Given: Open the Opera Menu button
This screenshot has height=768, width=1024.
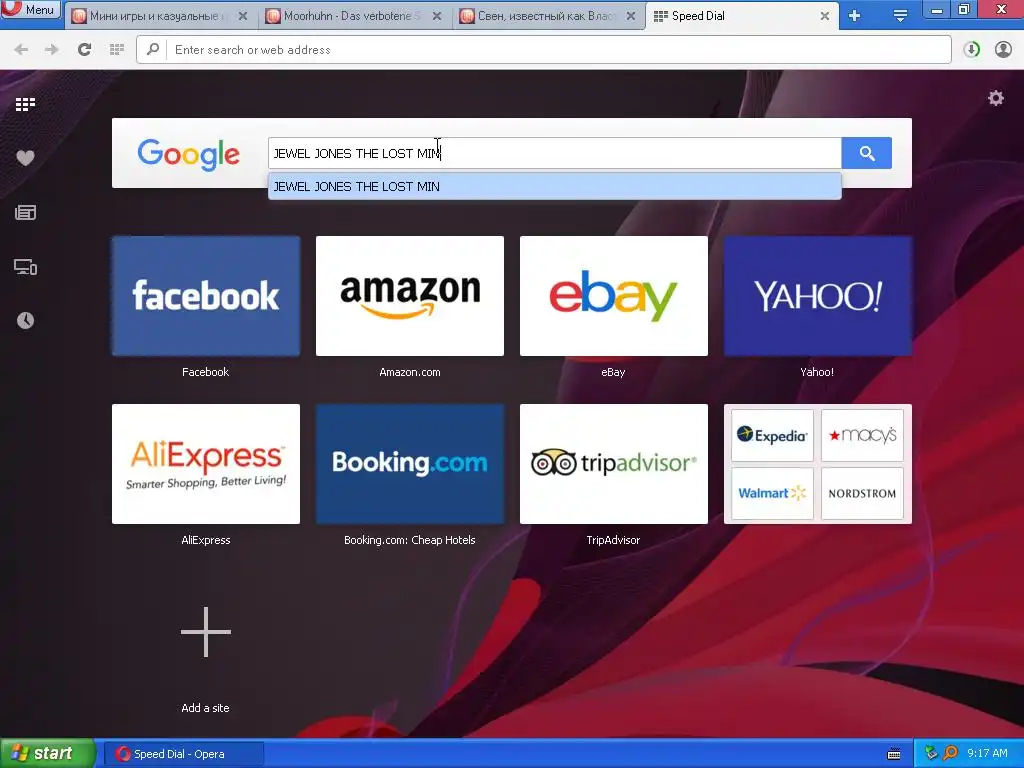Looking at the screenshot, I should pos(31,10).
